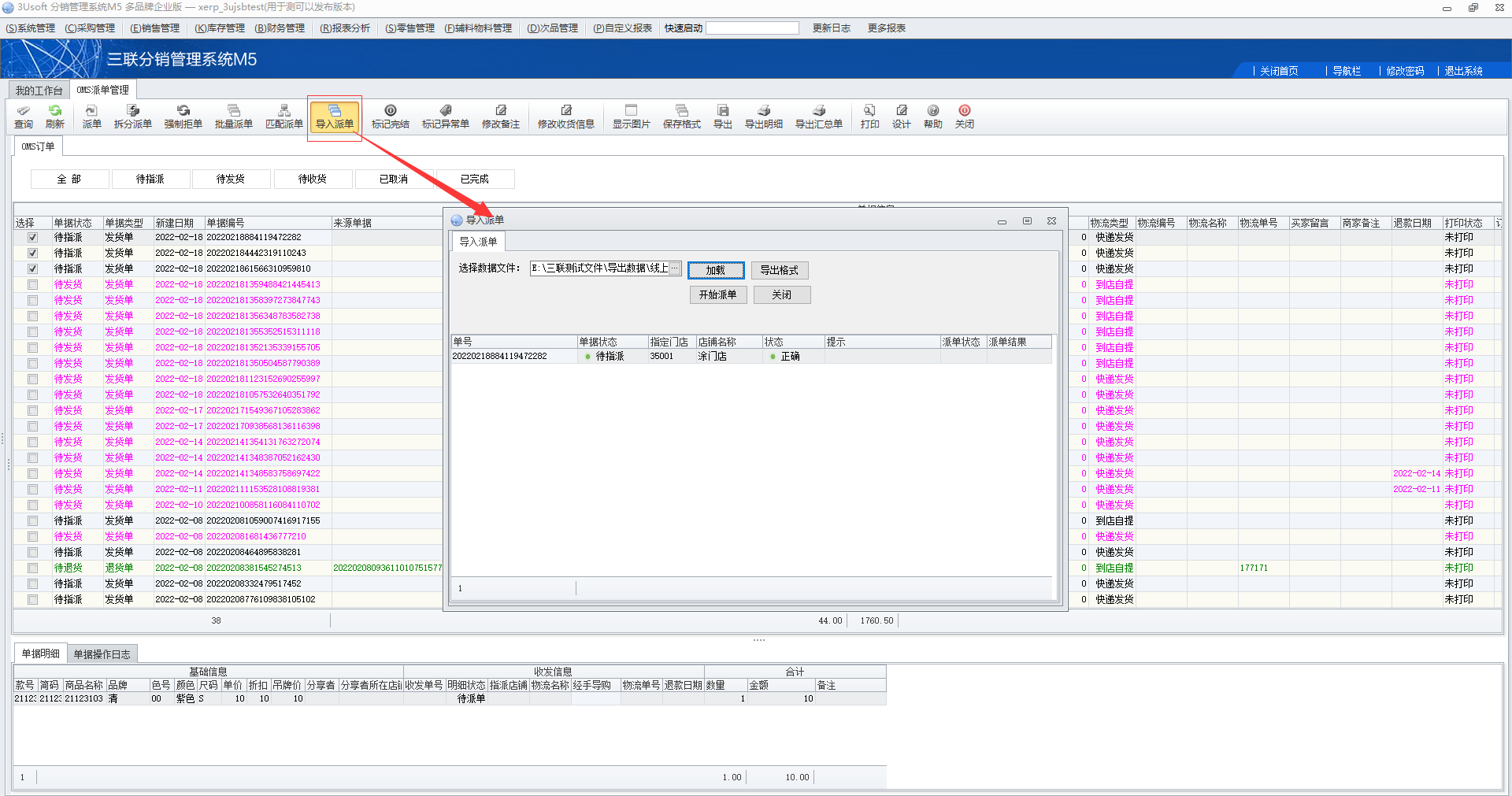Refresh the list with 刷新 icon

pyautogui.click(x=55, y=117)
